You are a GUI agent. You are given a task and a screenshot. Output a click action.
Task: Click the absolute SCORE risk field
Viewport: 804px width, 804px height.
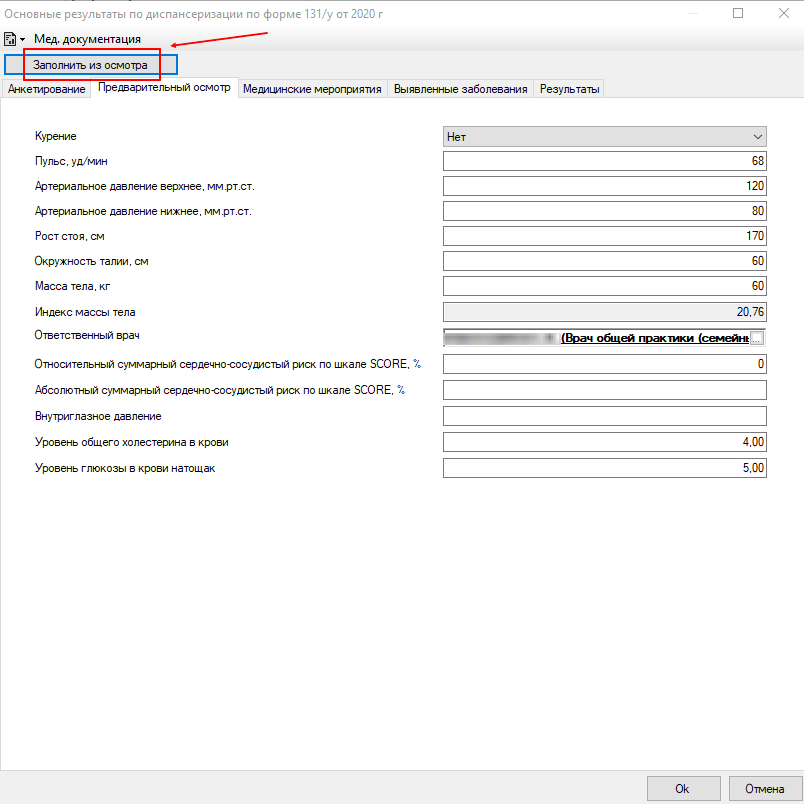tap(604, 390)
